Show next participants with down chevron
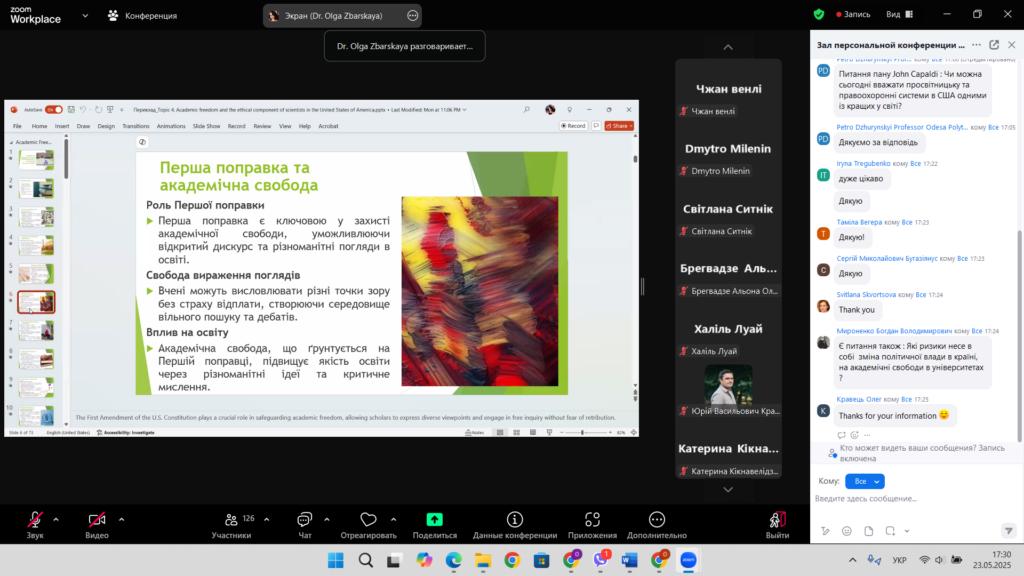 pyautogui.click(x=728, y=489)
